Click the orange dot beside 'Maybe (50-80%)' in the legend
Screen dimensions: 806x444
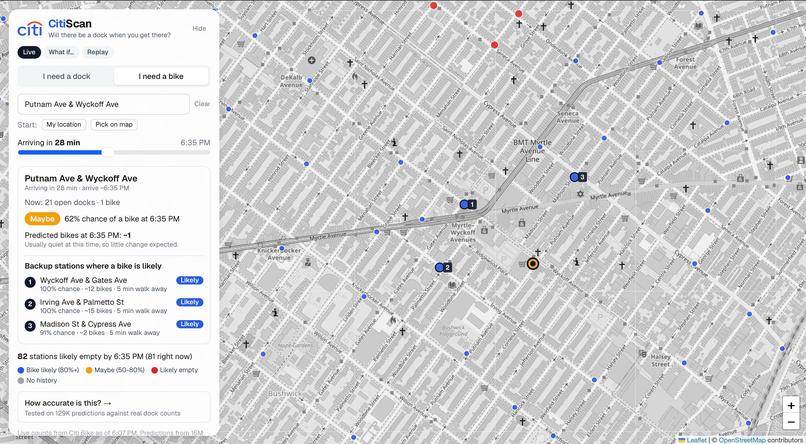(89, 370)
